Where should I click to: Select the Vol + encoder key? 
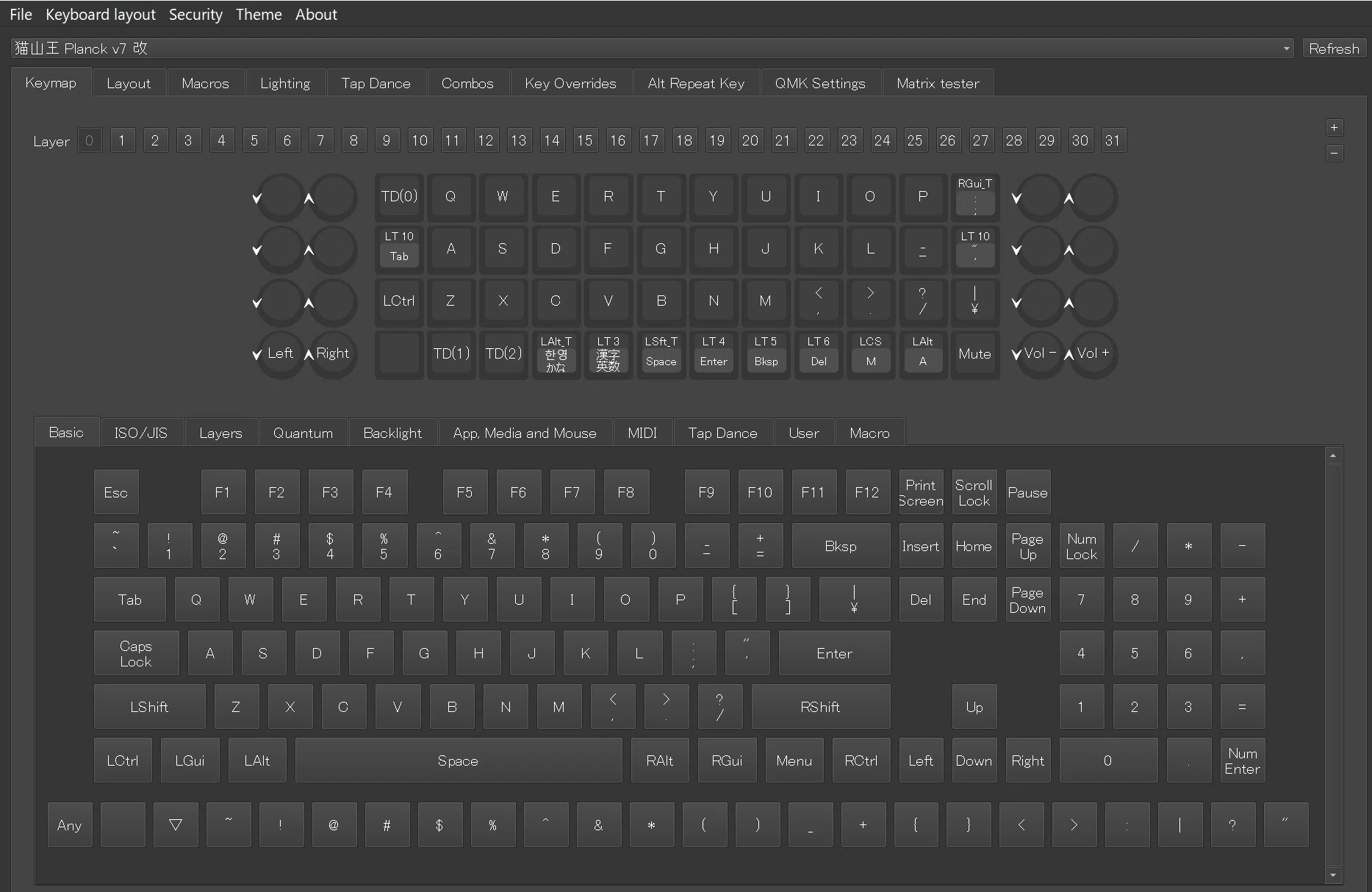coord(1093,353)
